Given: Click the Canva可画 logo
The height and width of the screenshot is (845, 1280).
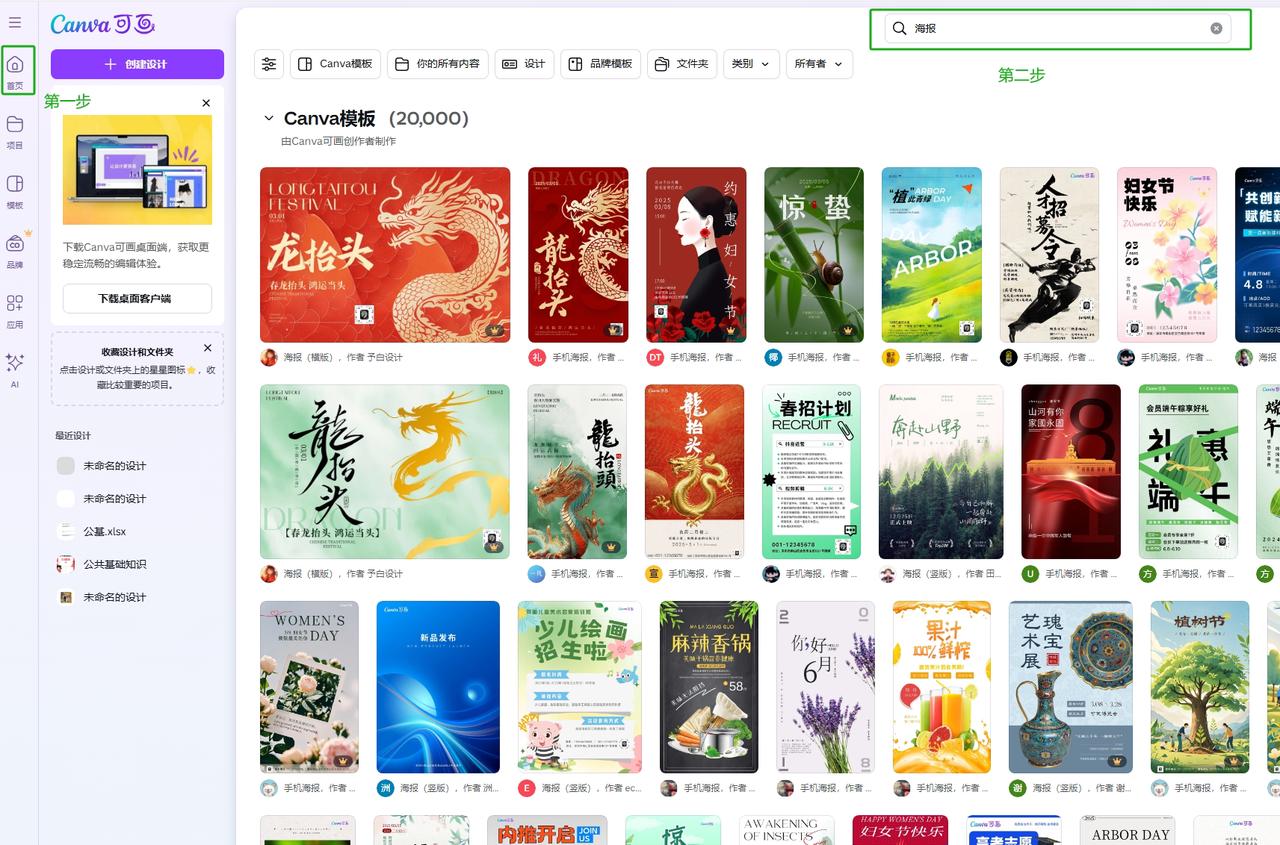Looking at the screenshot, I should point(102,24).
